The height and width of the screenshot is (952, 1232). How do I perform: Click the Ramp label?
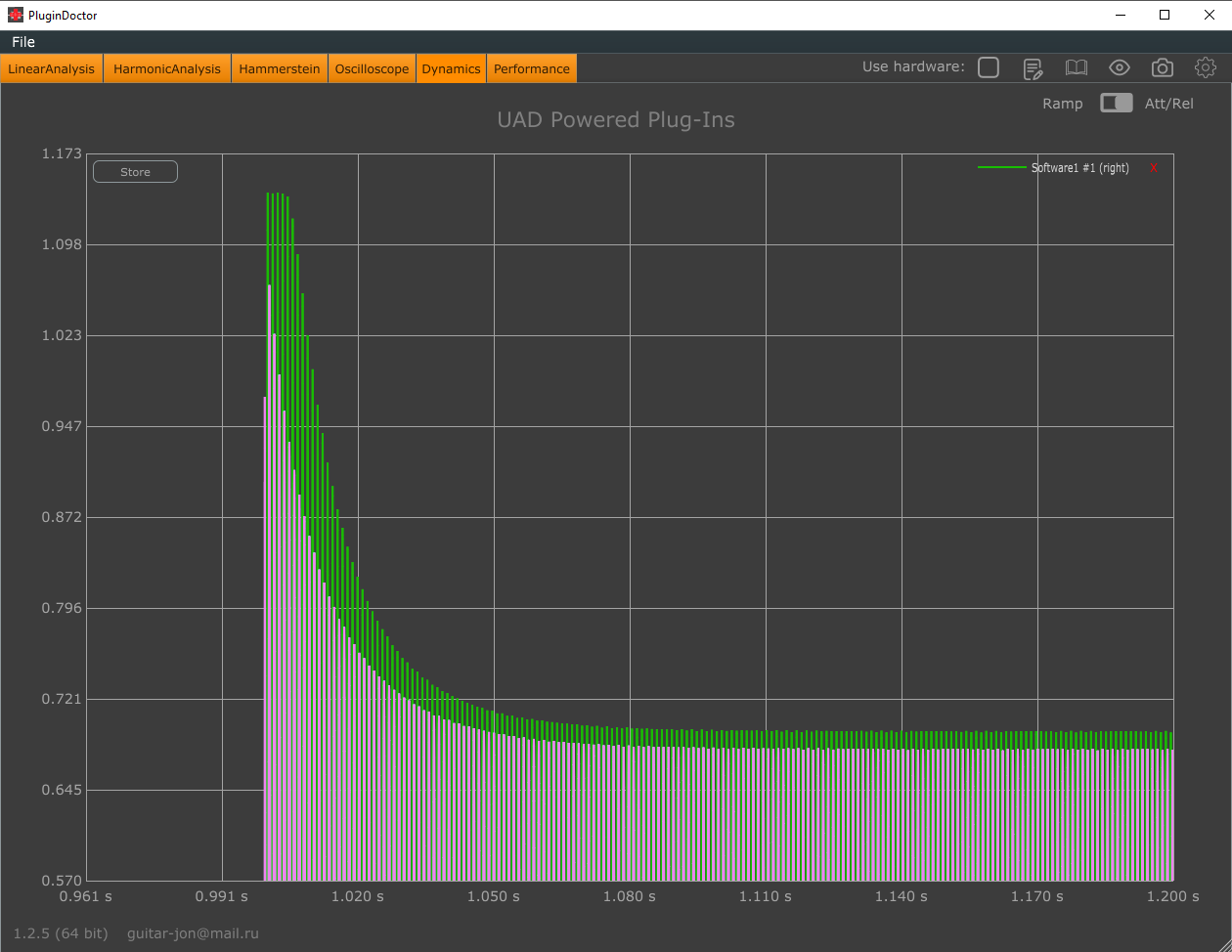(x=1063, y=104)
